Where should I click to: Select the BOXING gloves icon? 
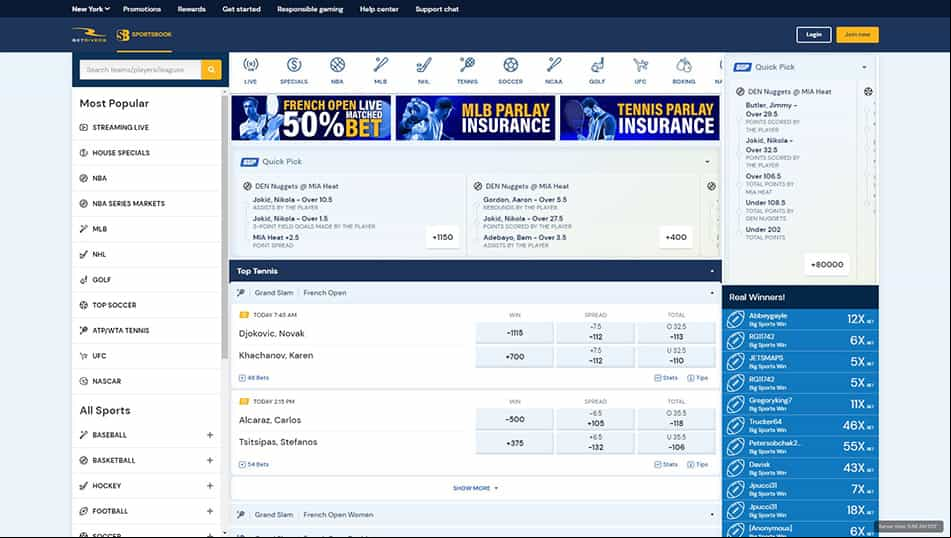click(x=684, y=70)
